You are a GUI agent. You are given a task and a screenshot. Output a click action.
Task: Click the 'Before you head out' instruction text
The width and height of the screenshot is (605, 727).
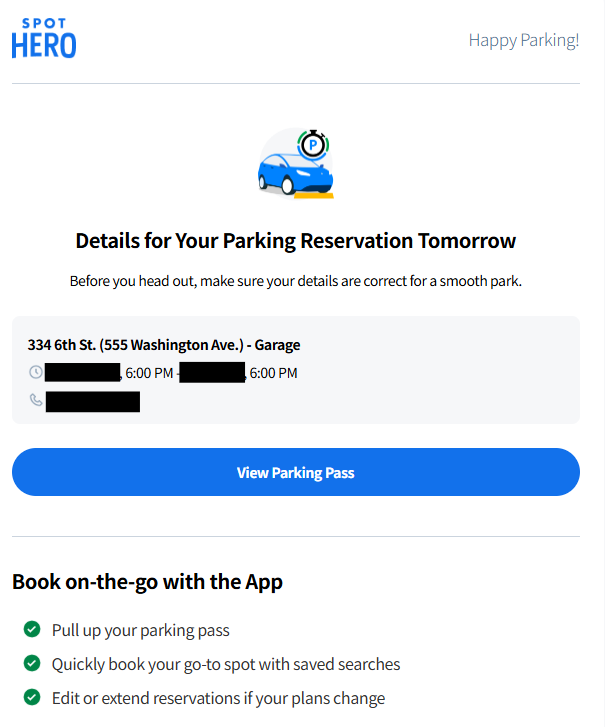click(295, 281)
